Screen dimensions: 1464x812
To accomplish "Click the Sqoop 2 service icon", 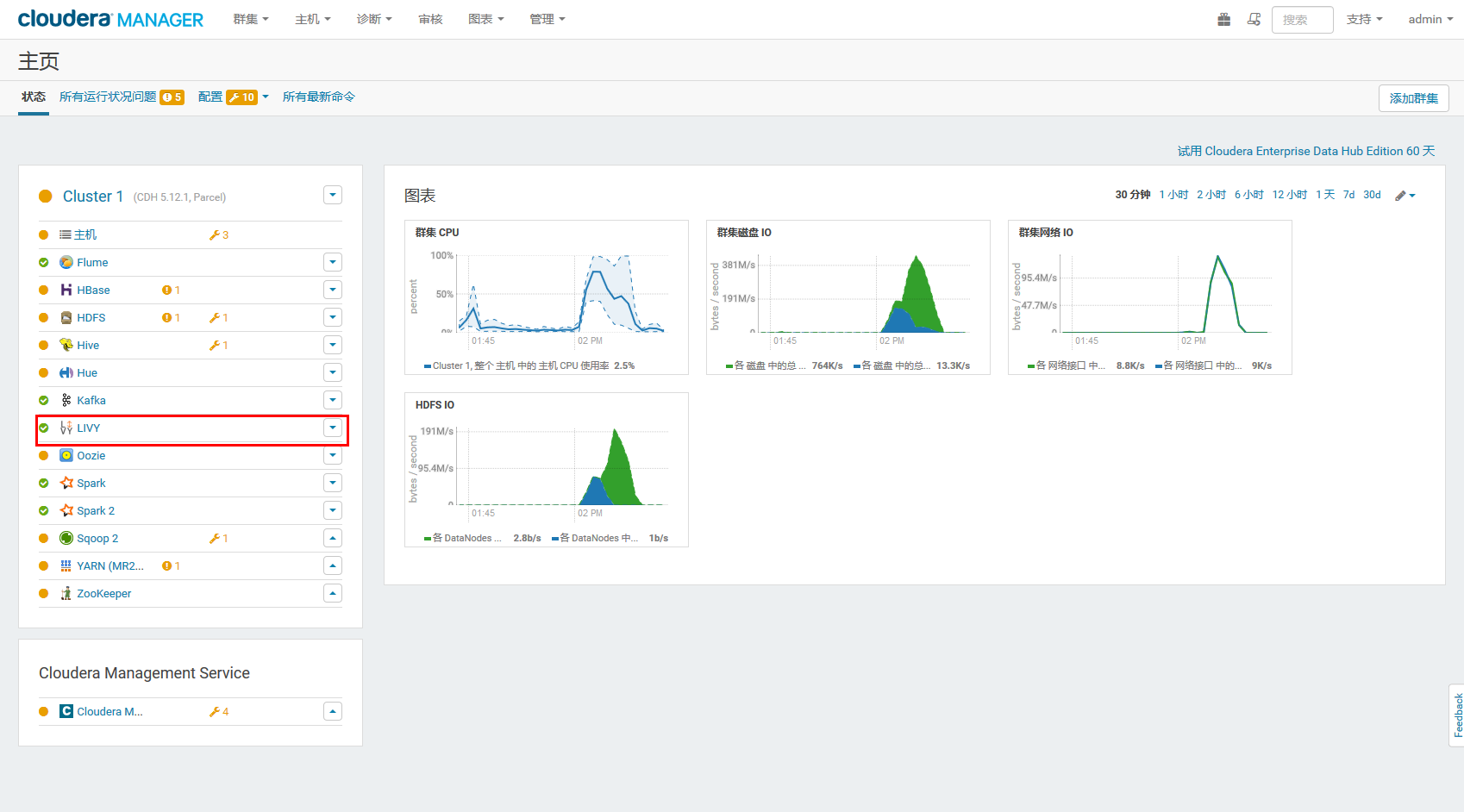I will click(66, 538).
